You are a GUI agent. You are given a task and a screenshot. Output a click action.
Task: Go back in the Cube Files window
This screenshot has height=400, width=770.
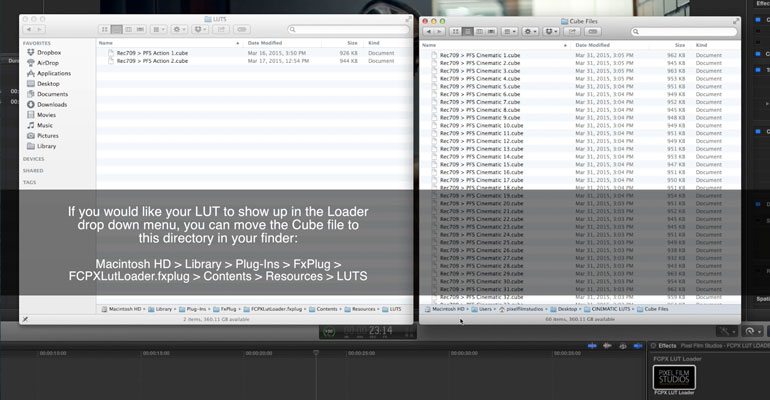click(x=429, y=31)
